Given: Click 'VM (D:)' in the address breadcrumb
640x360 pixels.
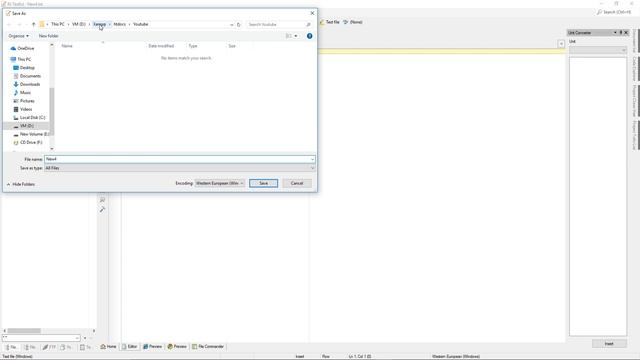Looking at the screenshot, I should click(x=79, y=24).
